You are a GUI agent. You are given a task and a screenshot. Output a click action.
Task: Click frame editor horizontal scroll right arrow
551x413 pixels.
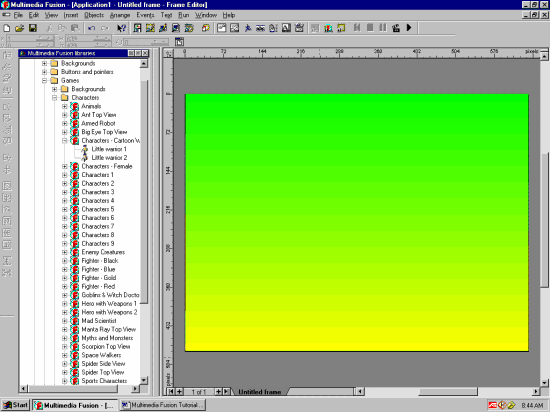(536, 391)
